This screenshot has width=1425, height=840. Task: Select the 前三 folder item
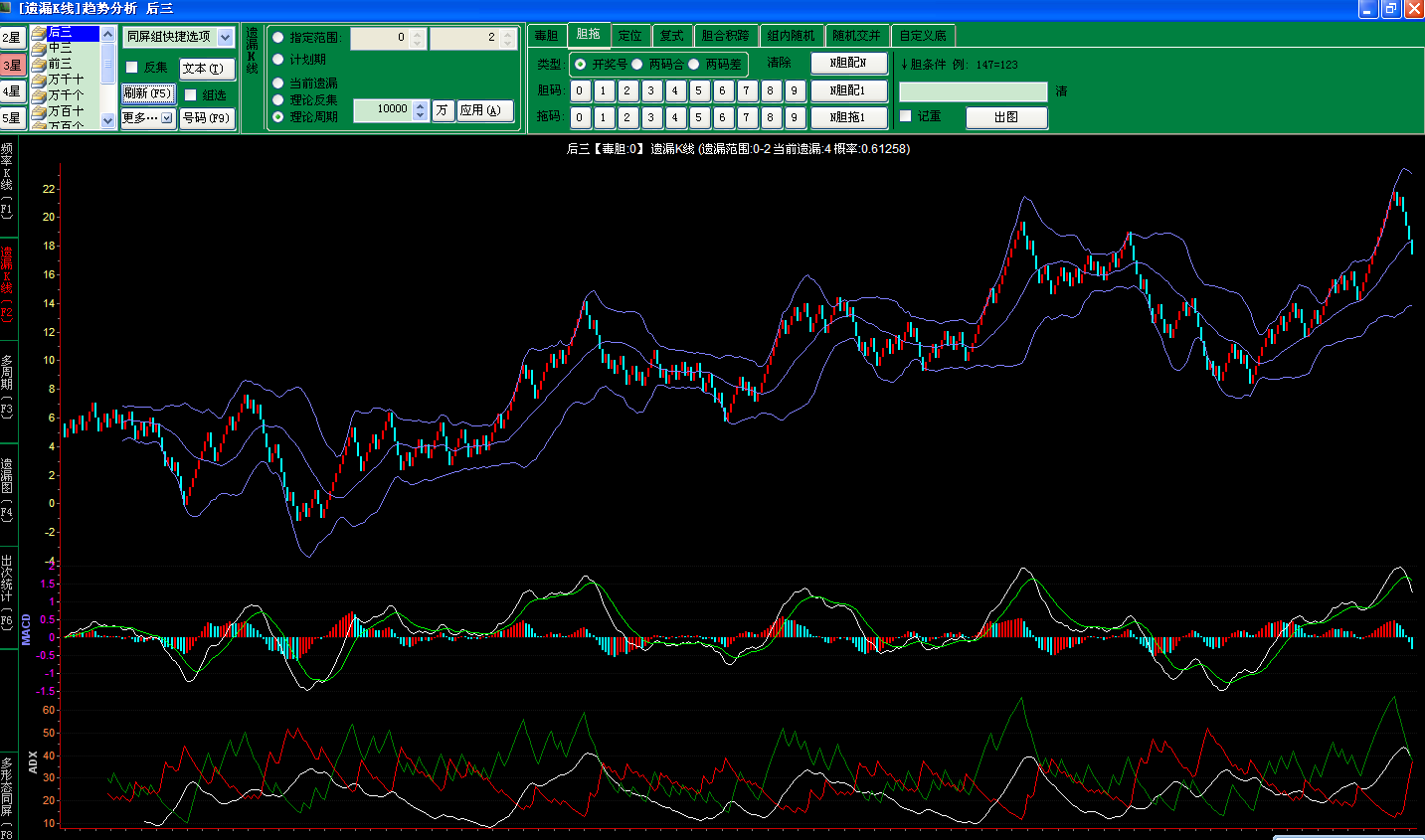coord(60,64)
